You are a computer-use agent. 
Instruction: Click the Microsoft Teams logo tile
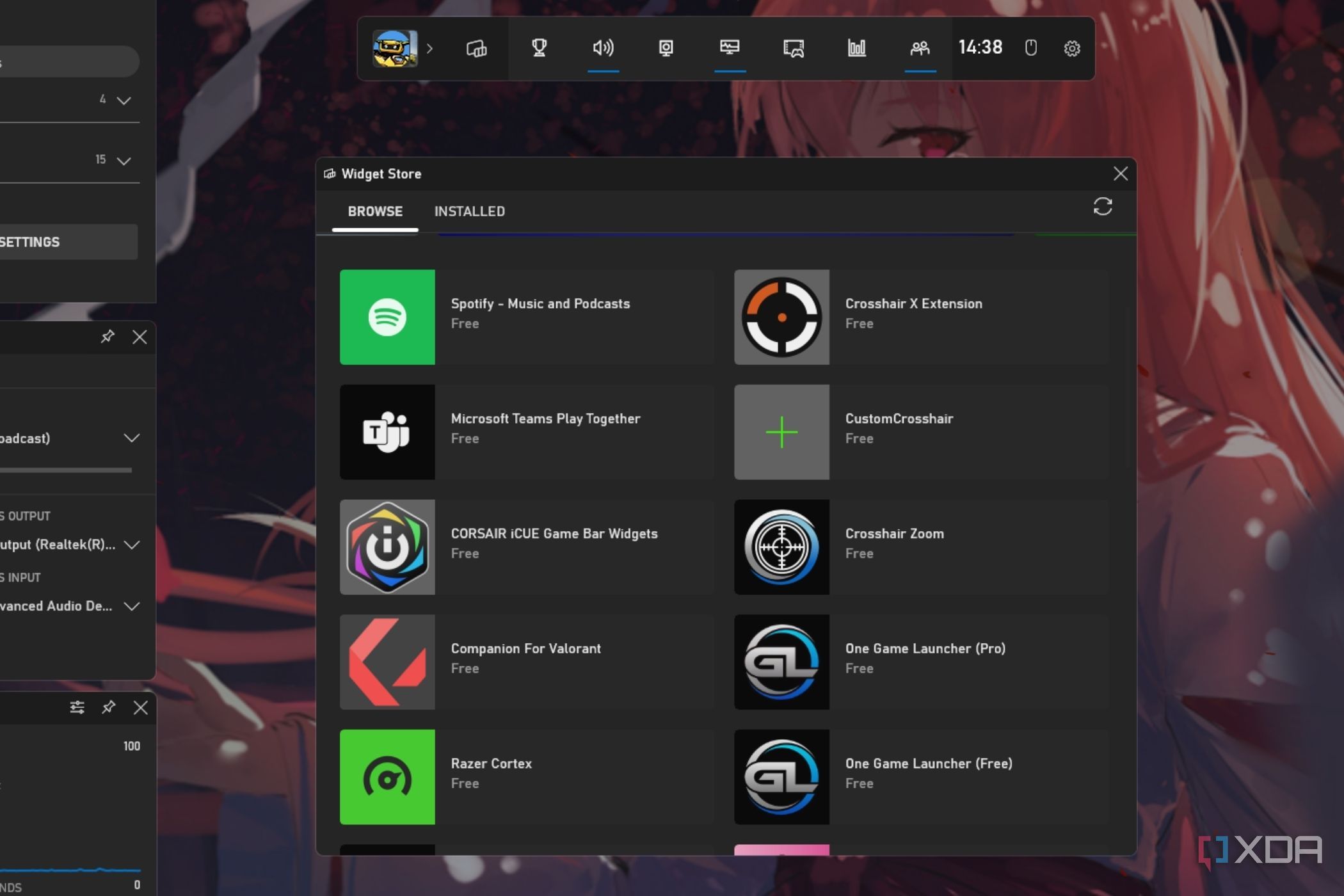click(x=387, y=432)
